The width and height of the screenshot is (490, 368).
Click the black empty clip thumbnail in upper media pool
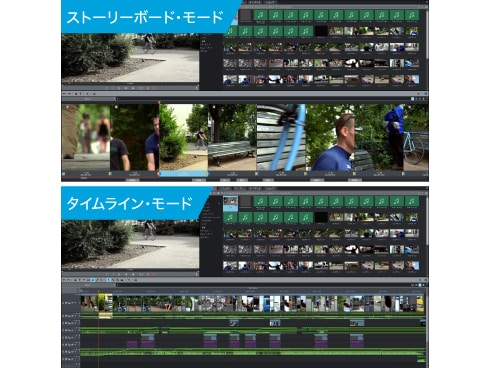[321, 31]
